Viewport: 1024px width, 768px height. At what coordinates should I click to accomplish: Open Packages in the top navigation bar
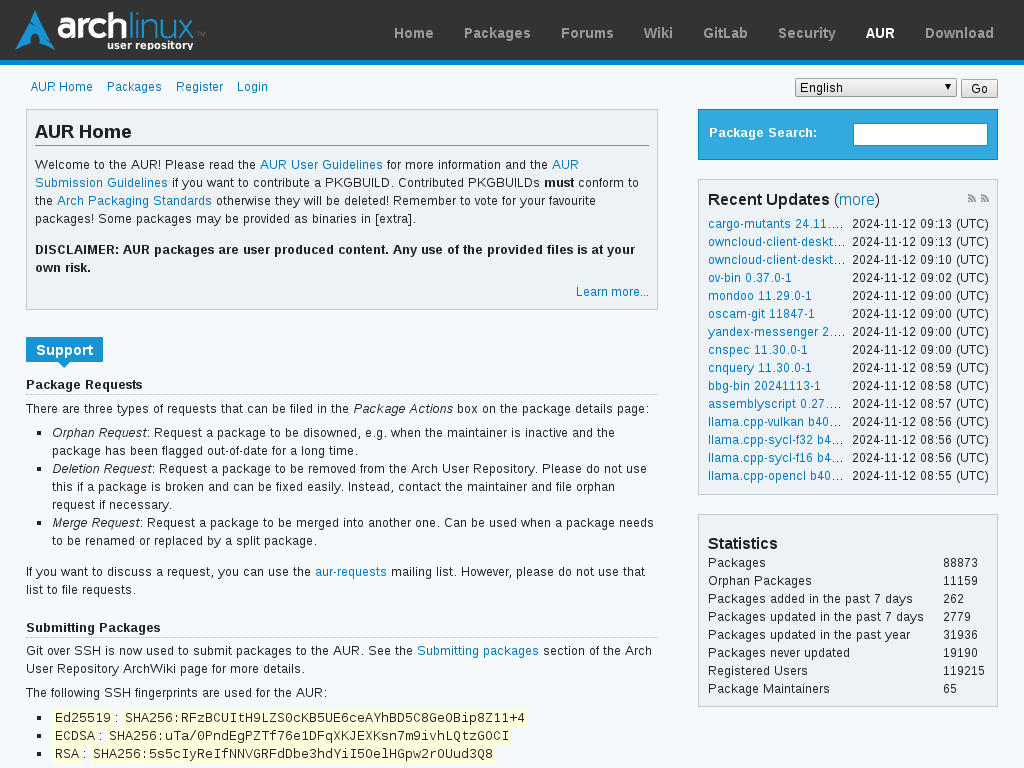(x=497, y=33)
